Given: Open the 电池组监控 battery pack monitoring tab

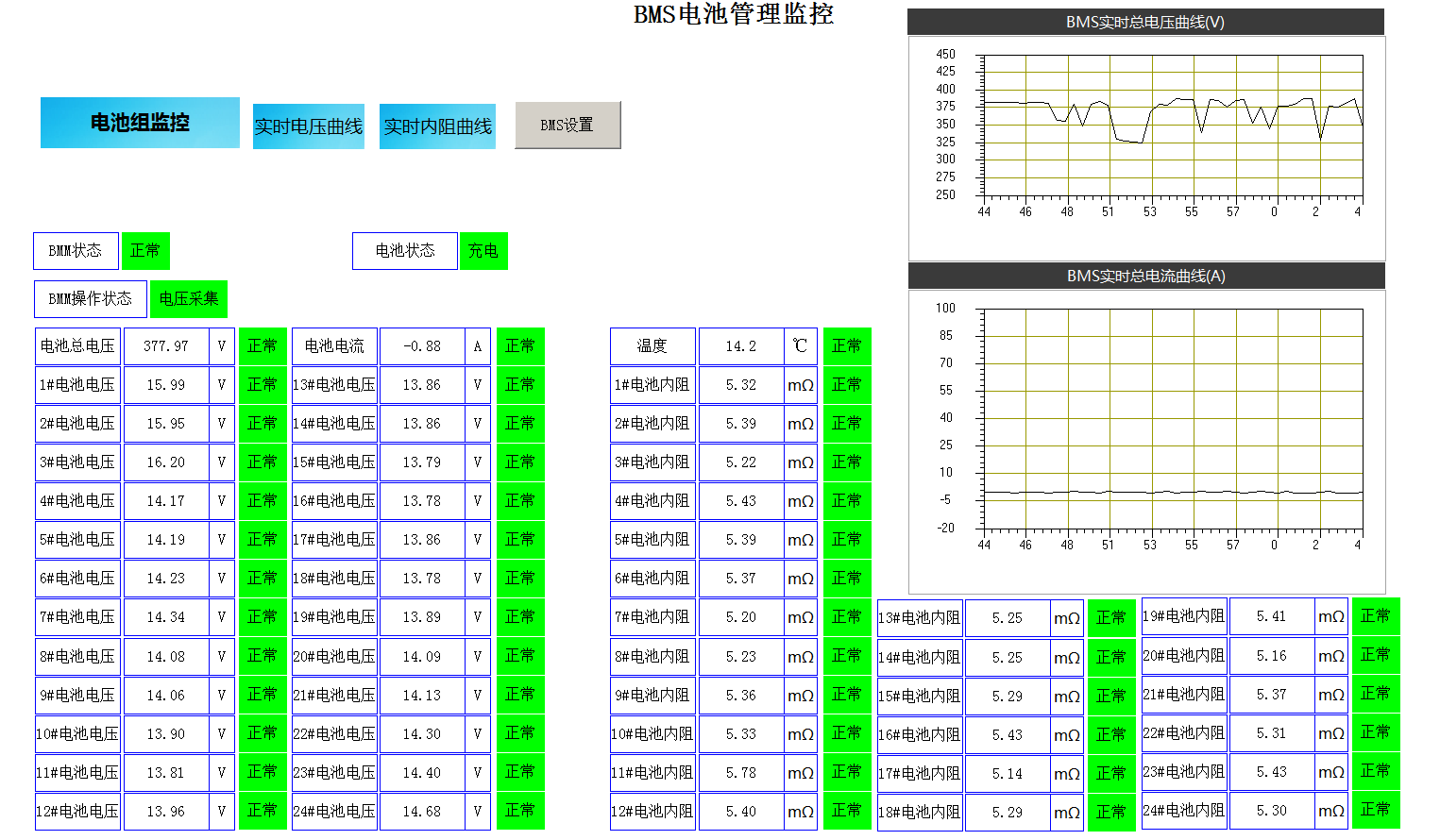Looking at the screenshot, I should pos(140,123).
